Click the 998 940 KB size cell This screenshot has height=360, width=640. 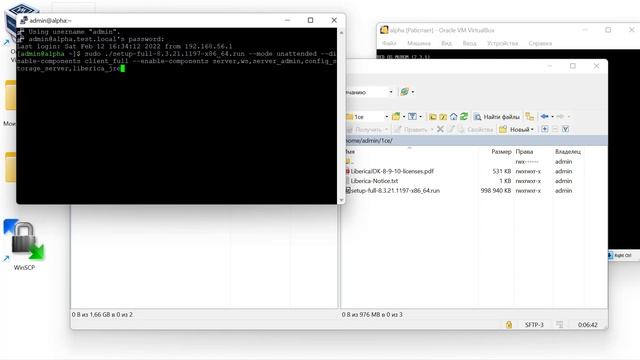(496, 191)
